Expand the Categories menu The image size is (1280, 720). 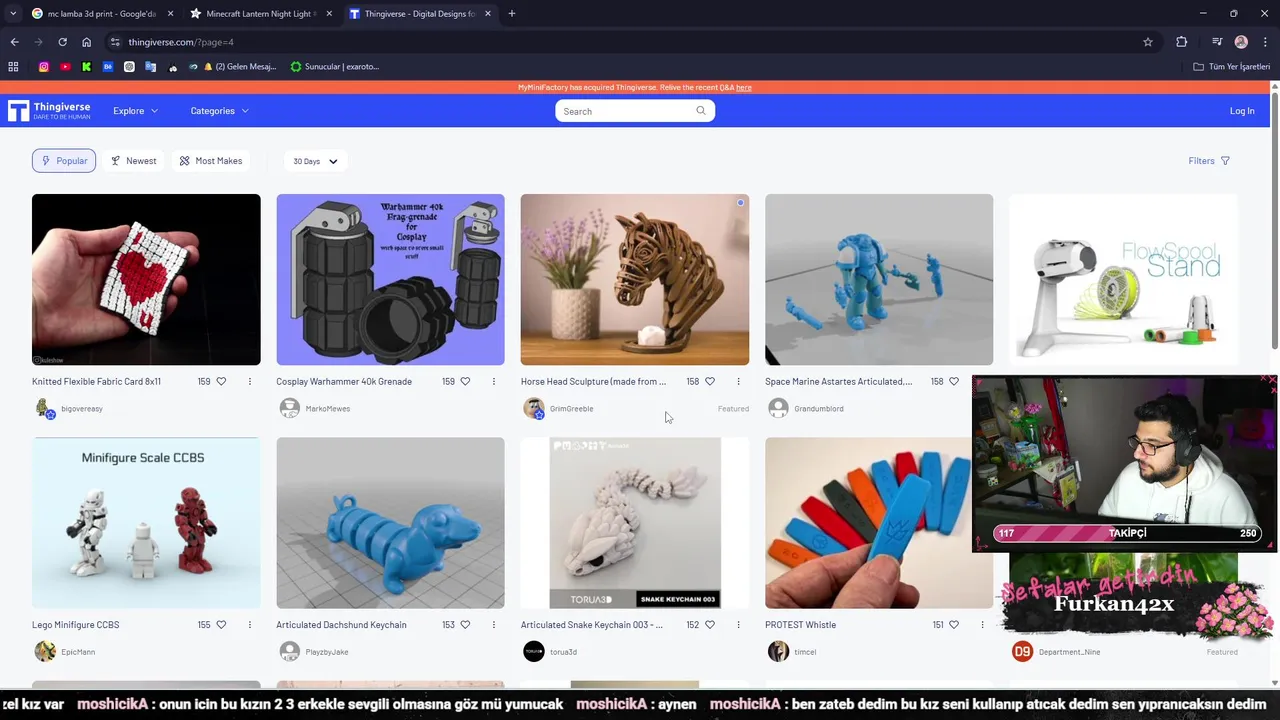coord(219,111)
